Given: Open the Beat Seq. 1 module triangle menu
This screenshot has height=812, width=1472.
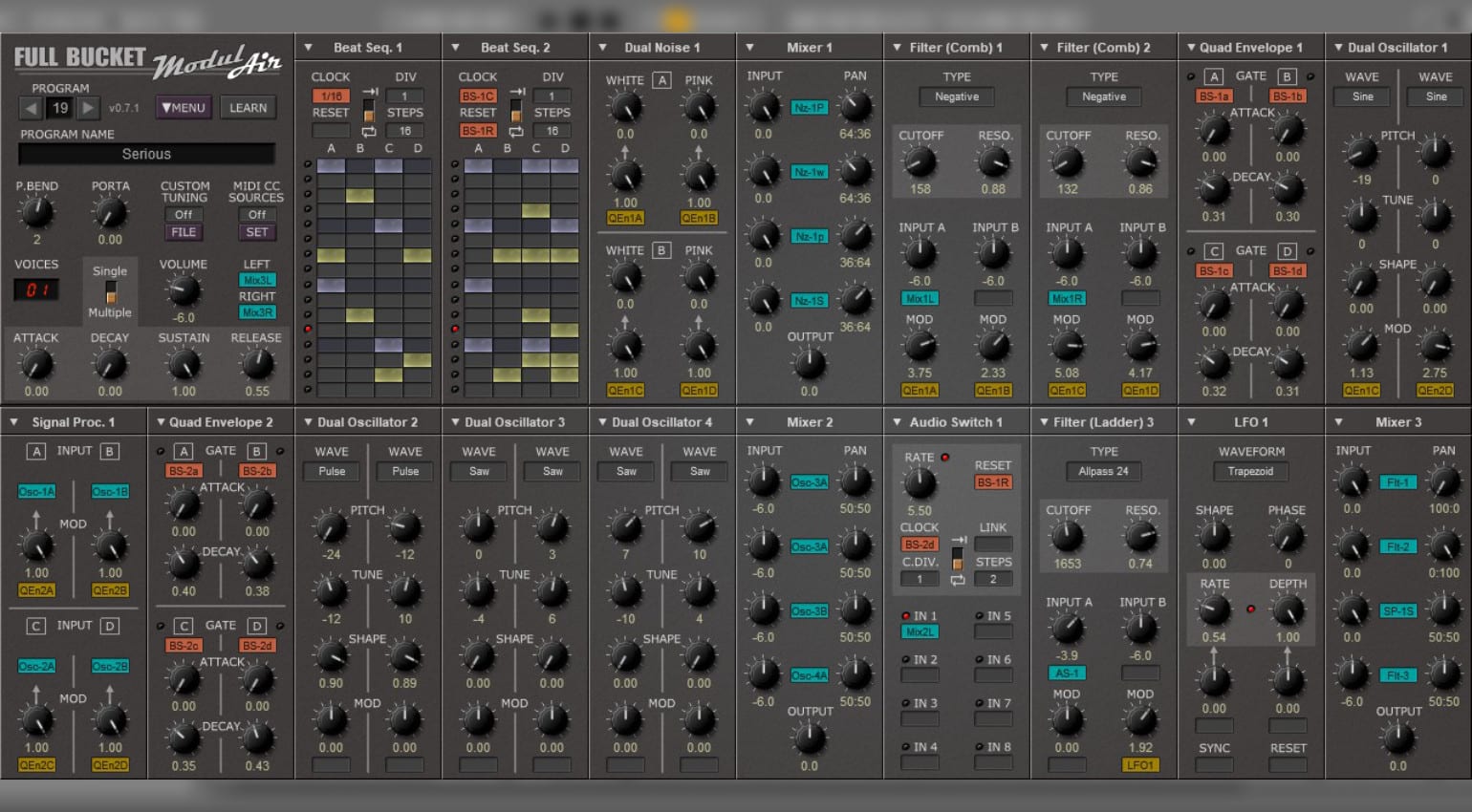Looking at the screenshot, I should click(x=308, y=47).
